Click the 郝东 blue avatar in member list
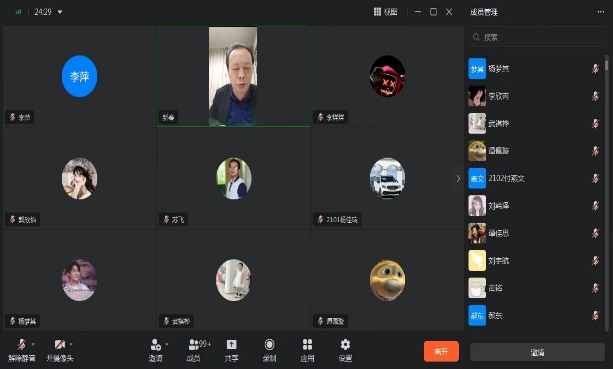This screenshot has width=613, height=369. (477, 315)
